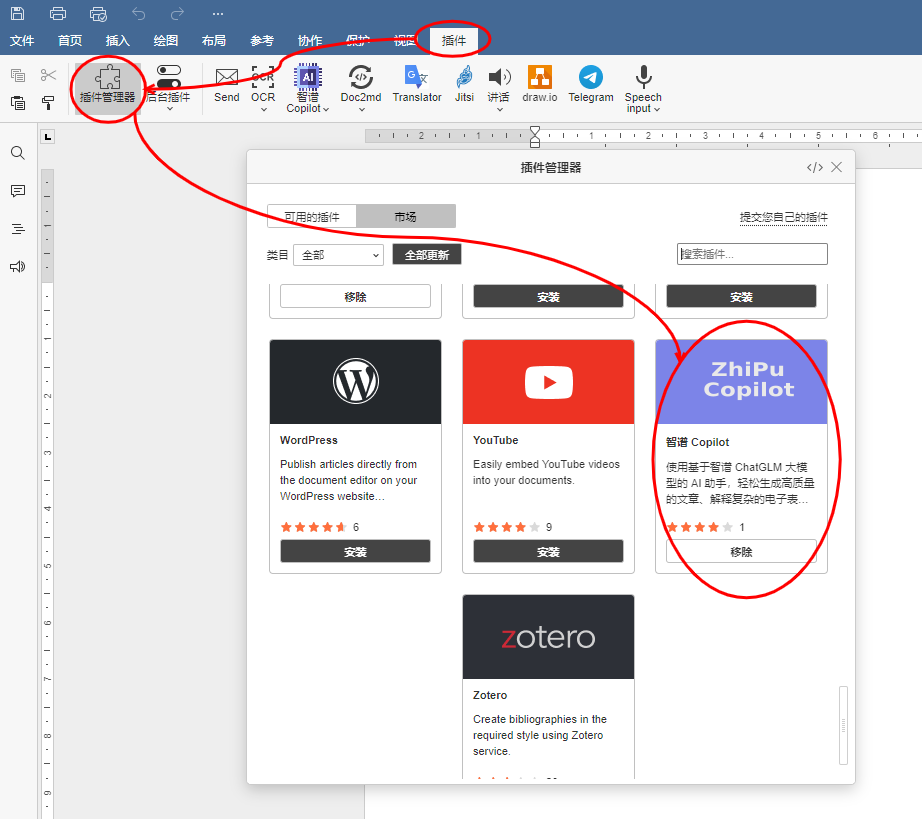Remove the 智谱 Copilot plugin
Screen dimensions: 922x819
[741, 551]
